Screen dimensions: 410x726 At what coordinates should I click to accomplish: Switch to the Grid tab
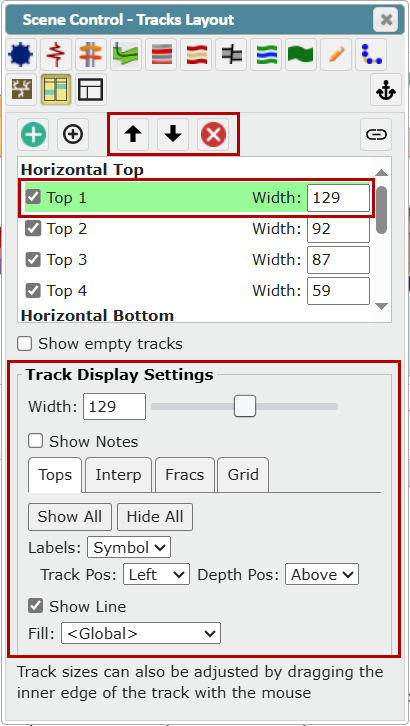243,475
